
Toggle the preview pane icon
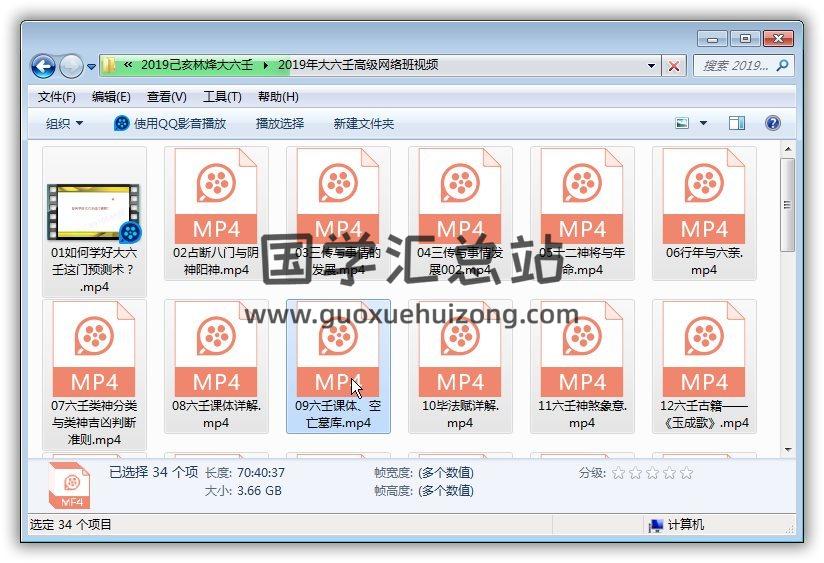[x=737, y=123]
